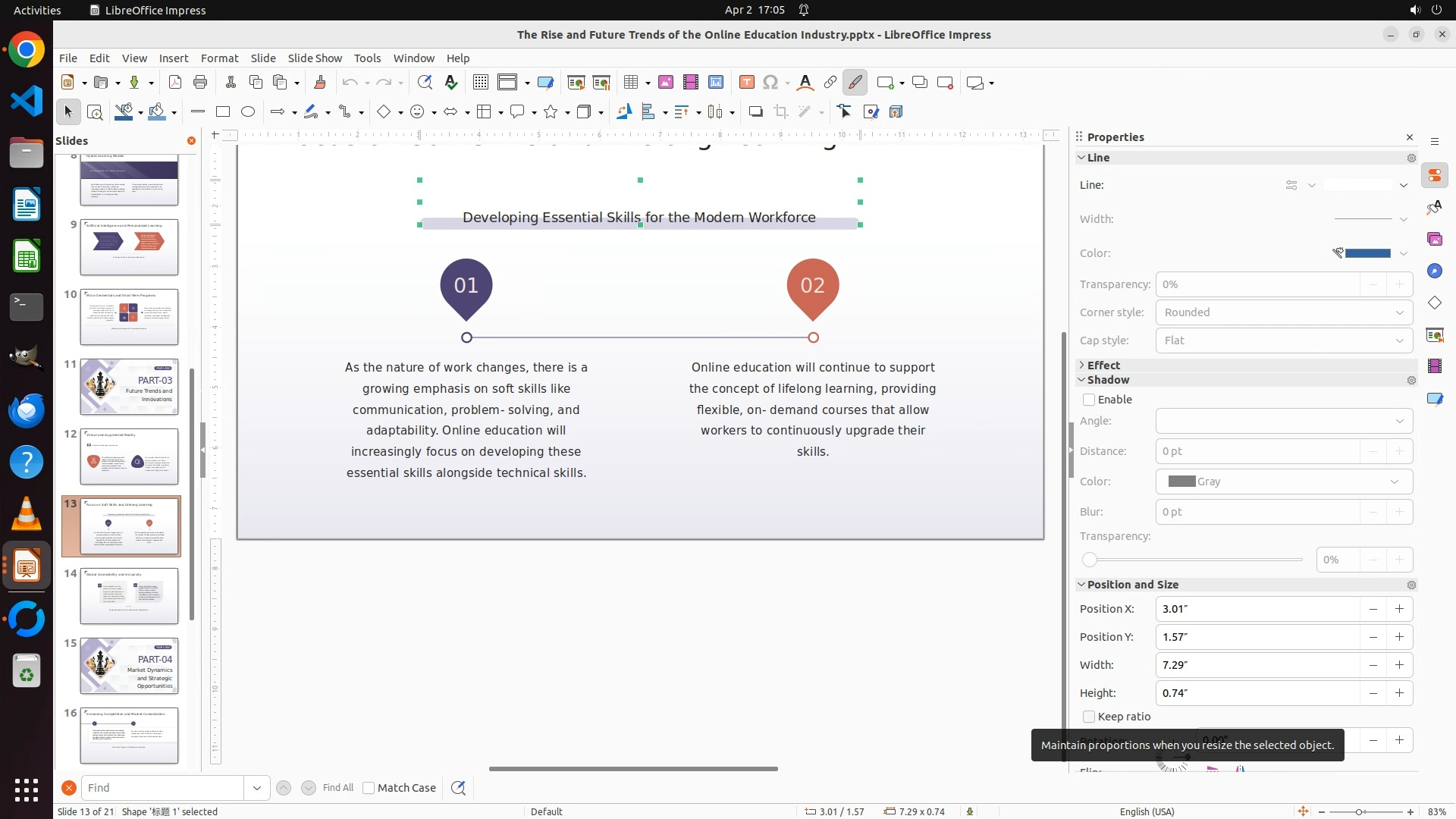The width and height of the screenshot is (1456, 819).
Task: Open the Format menu
Action: click(x=219, y=58)
